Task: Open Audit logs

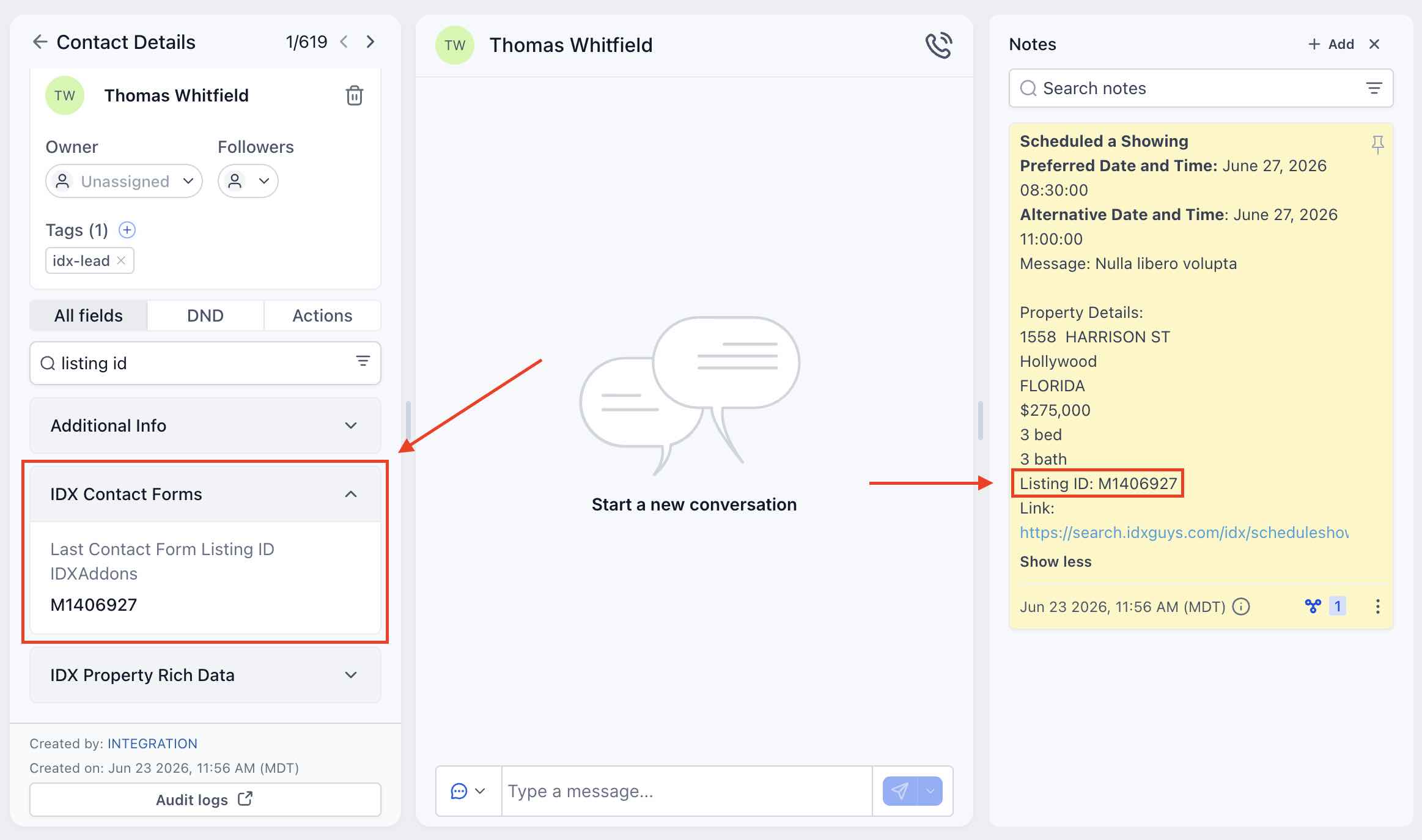Action: click(x=205, y=800)
